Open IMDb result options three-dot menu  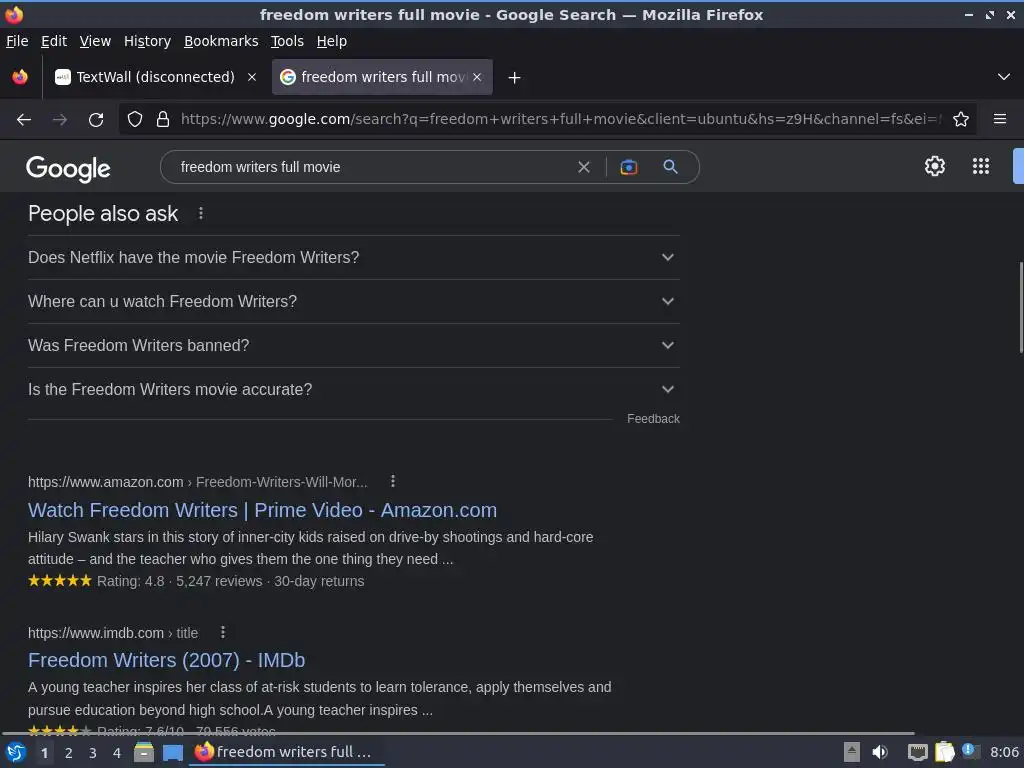(x=223, y=632)
